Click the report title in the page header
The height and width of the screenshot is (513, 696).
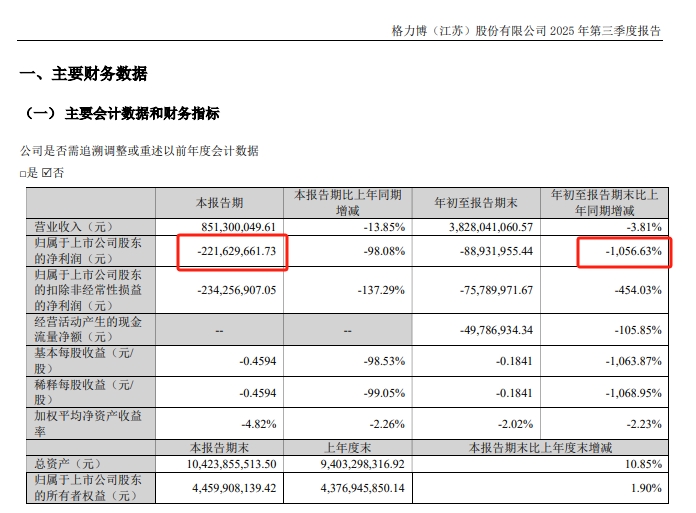pos(526,31)
